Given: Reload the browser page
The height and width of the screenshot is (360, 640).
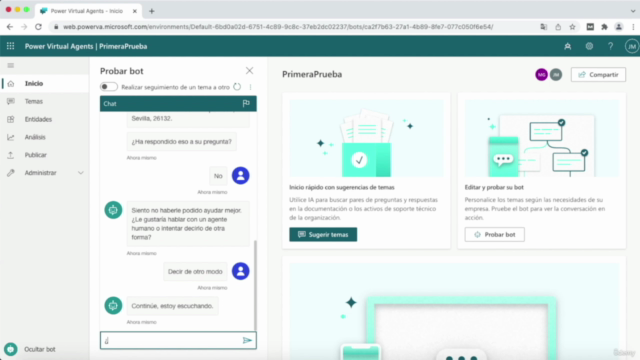Looking at the screenshot, I should [x=38, y=27].
